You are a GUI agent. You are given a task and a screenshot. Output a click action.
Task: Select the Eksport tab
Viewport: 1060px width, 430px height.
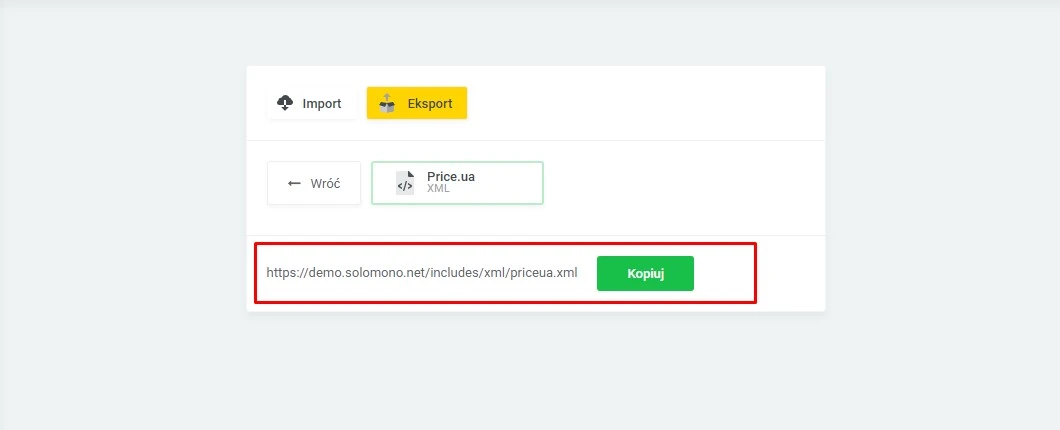pyautogui.click(x=416, y=103)
